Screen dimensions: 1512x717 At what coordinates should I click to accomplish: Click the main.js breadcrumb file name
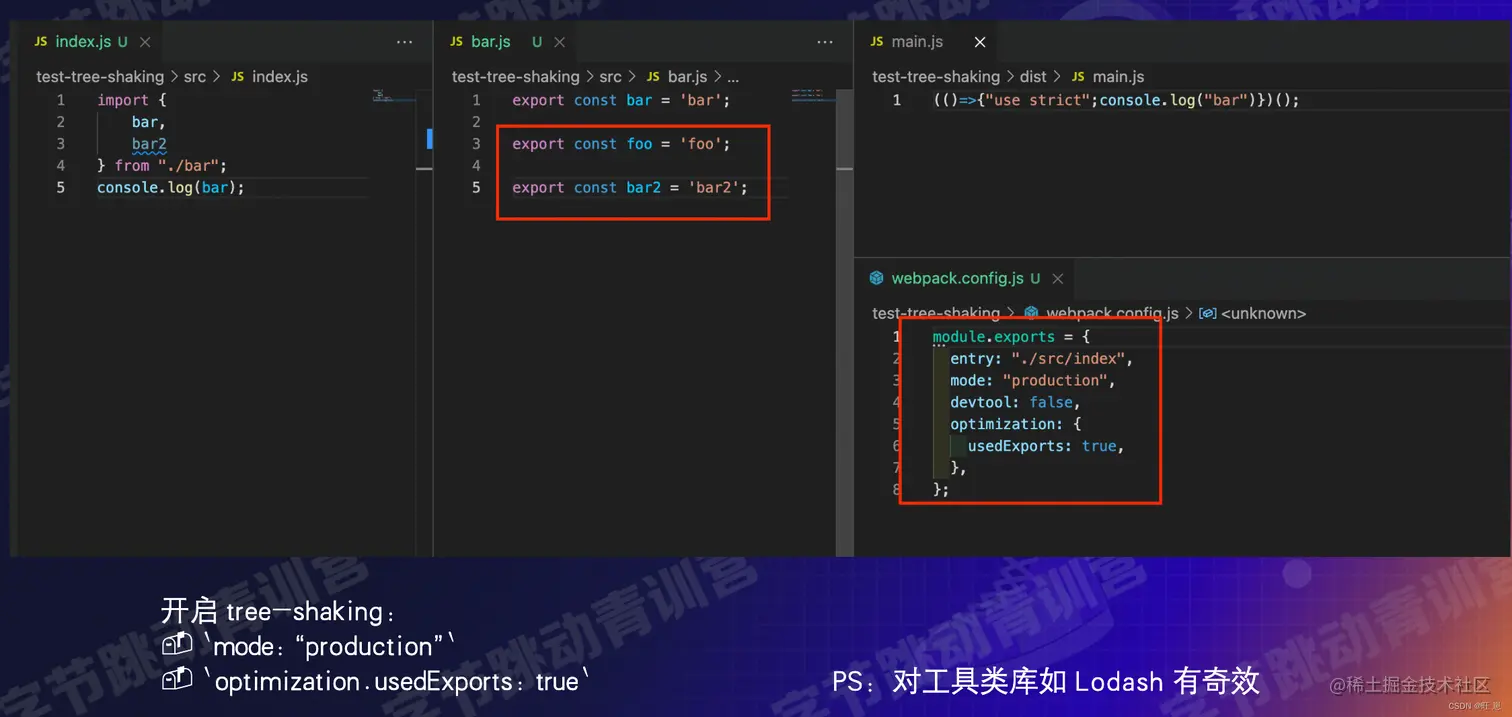[1118, 77]
